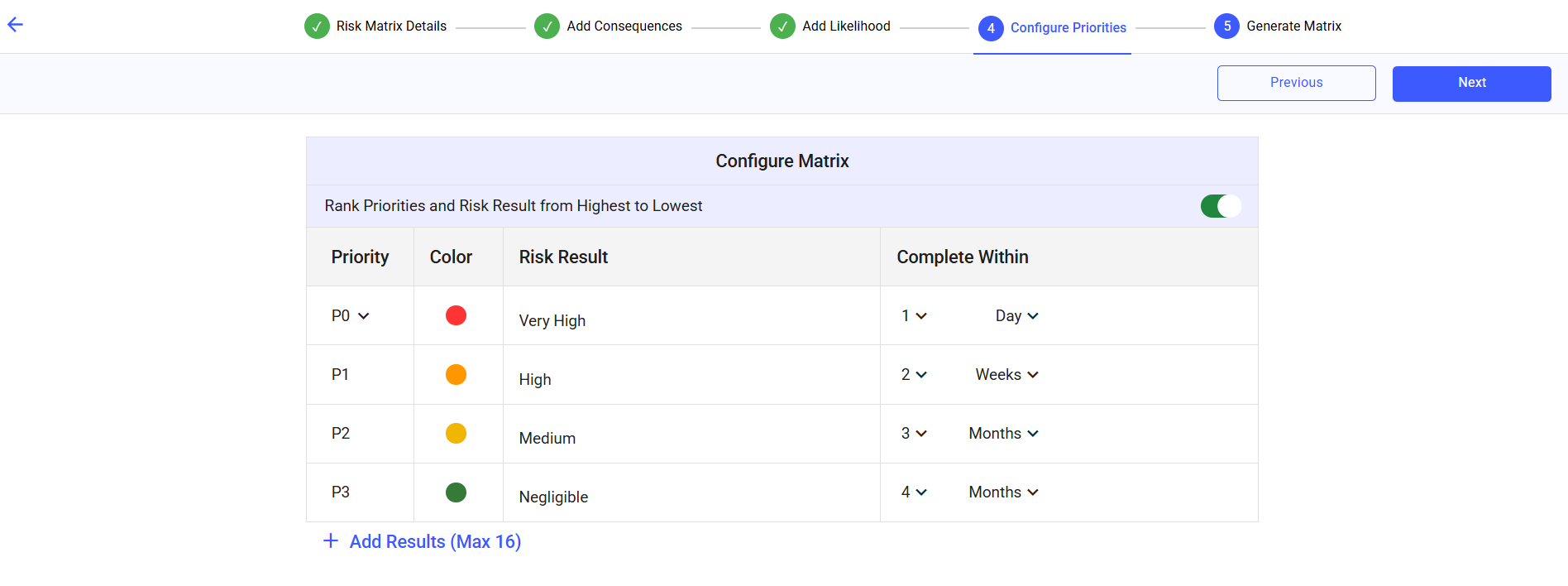Click the back arrow icon
The height and width of the screenshot is (586, 1568).
pos(15,25)
